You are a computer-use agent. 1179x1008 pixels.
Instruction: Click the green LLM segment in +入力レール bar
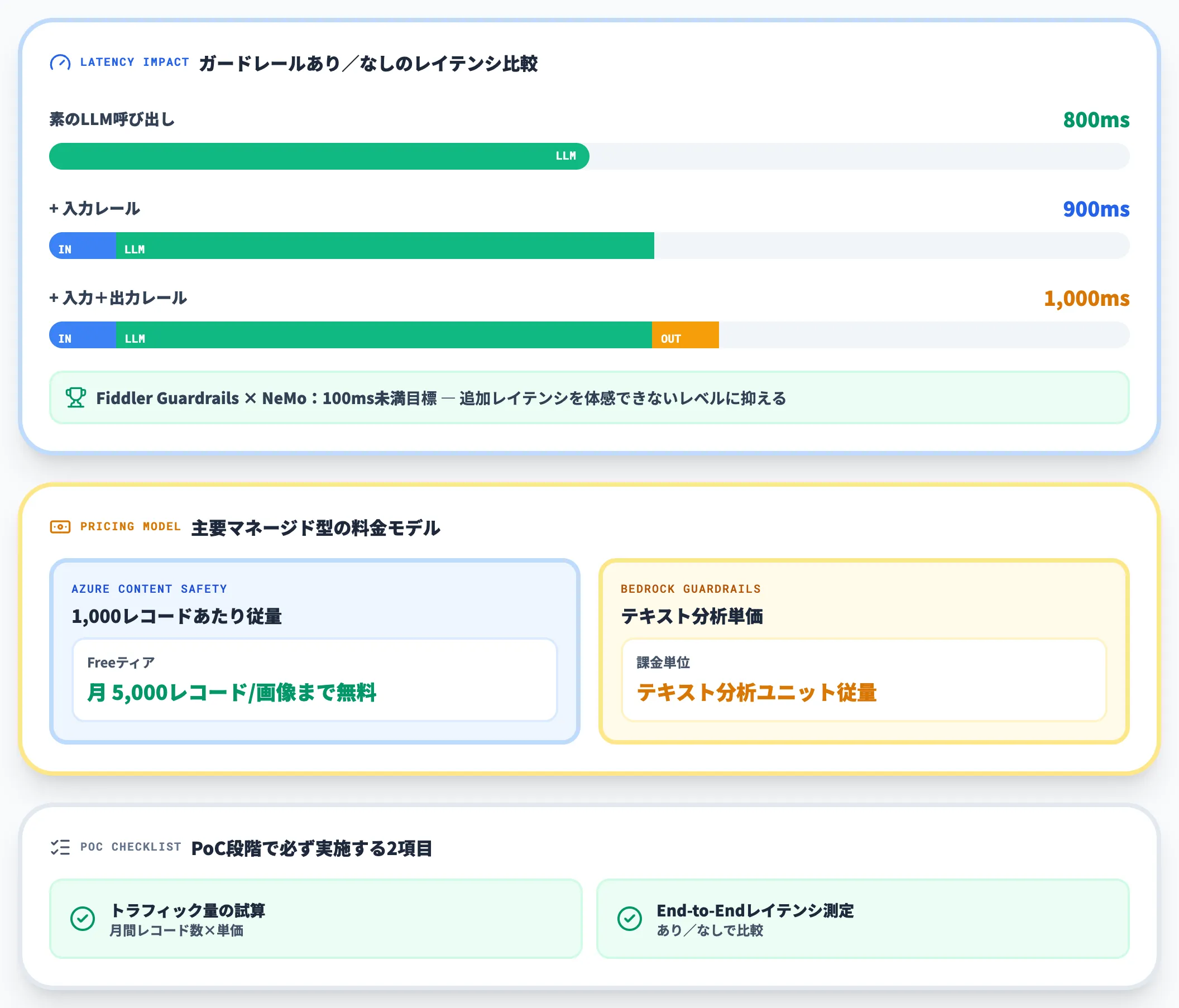[x=385, y=246]
